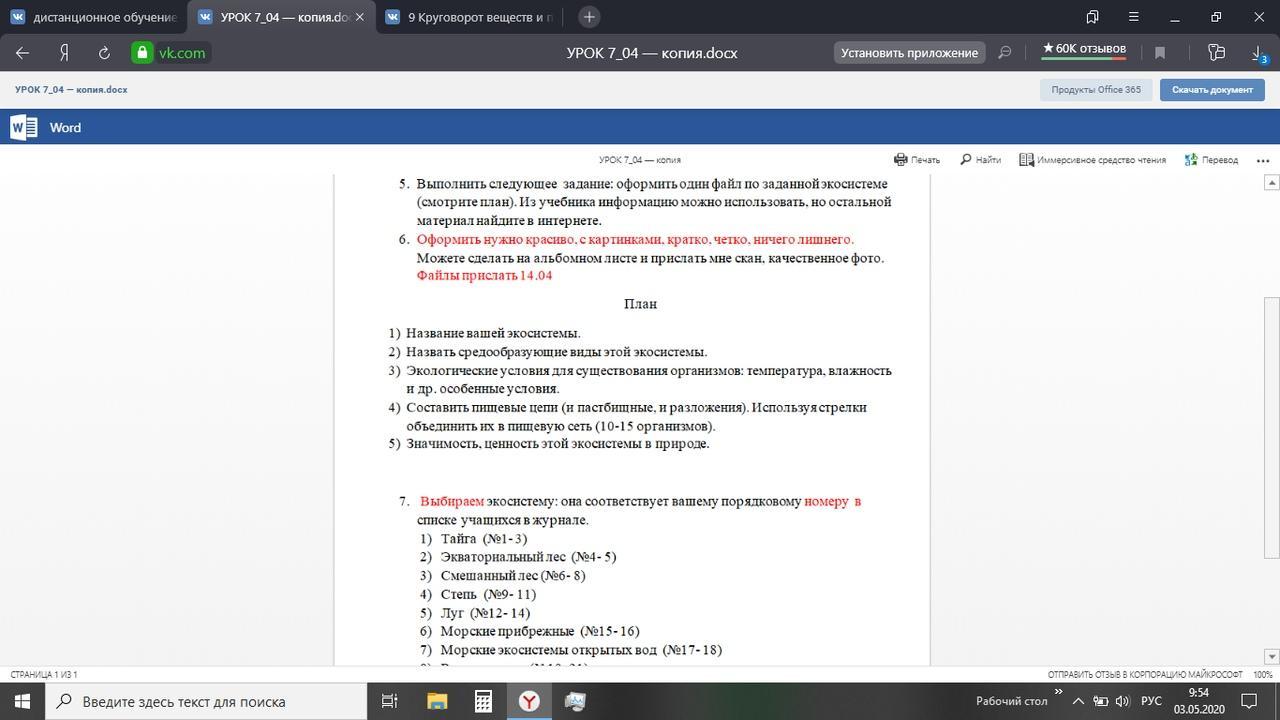This screenshot has width=1280, height=720.
Task: Click the line Значимость, ценность этой экосистемы
Action: pos(558,444)
